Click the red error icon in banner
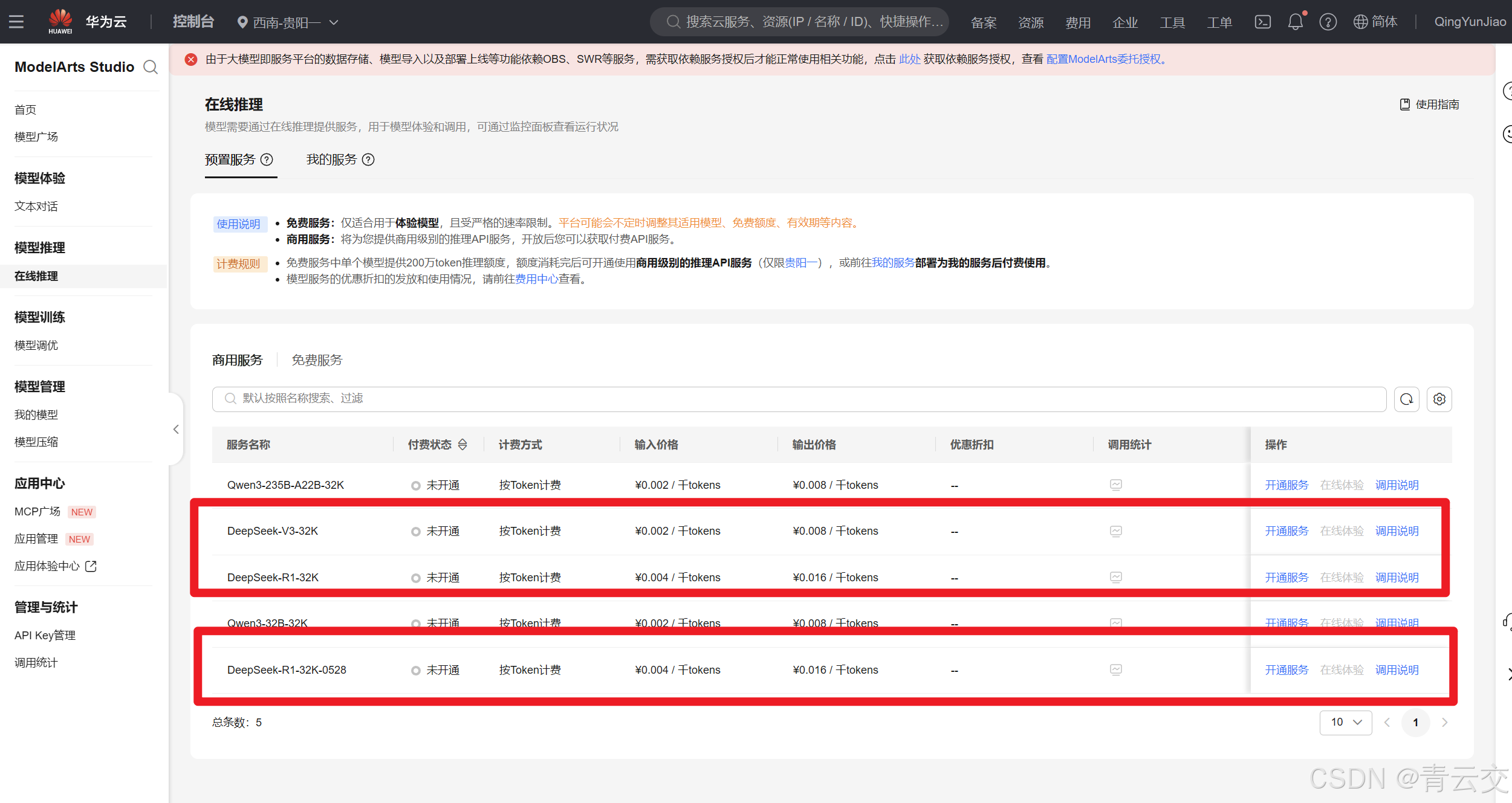Image resolution: width=1512 pixels, height=803 pixels. [191, 59]
